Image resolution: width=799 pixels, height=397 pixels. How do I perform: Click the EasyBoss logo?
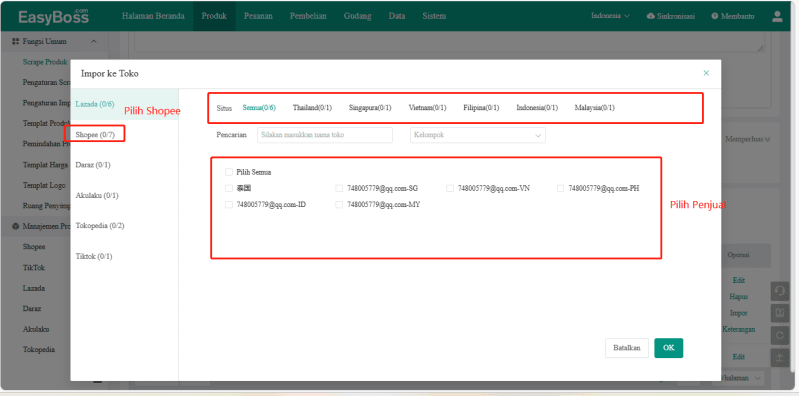click(53, 16)
